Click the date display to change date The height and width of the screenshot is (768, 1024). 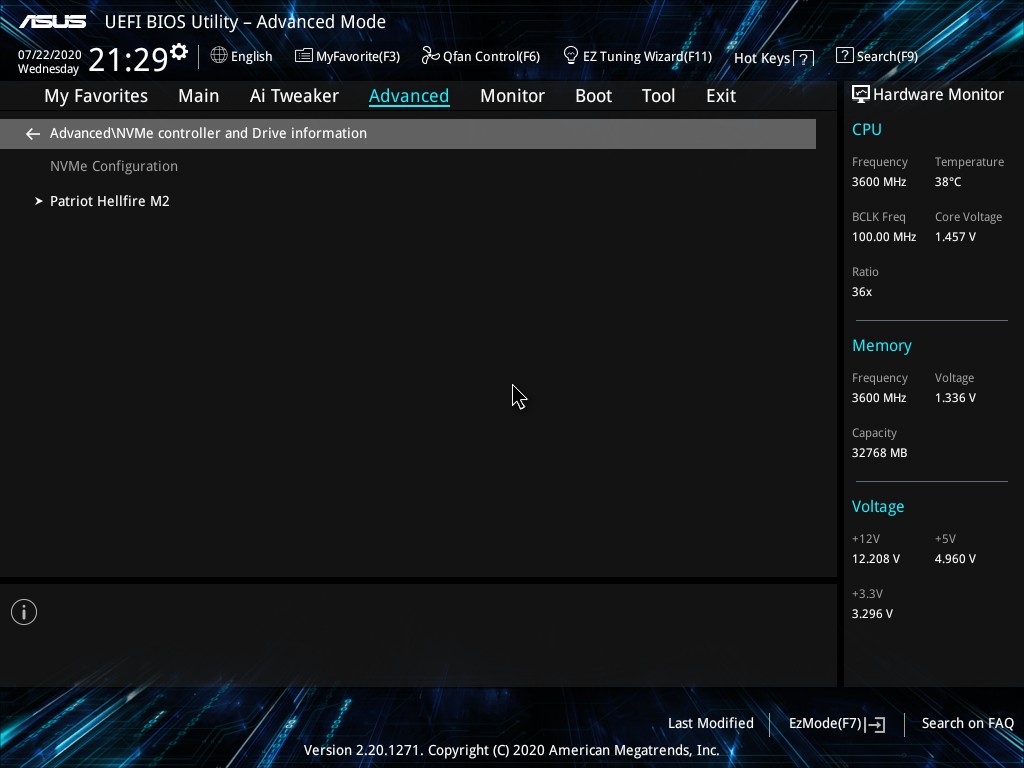tap(49, 62)
